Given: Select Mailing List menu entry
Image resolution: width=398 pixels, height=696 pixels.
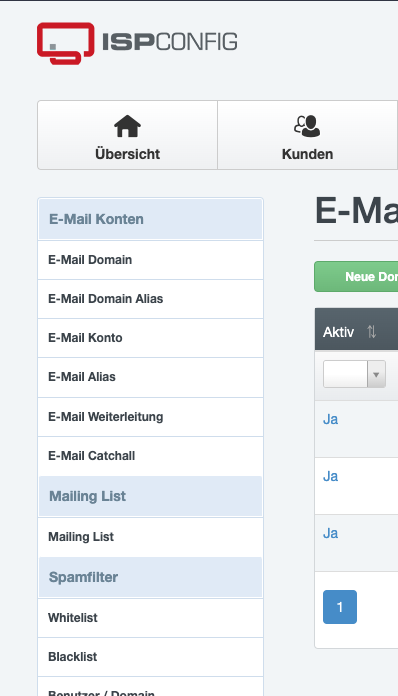Looking at the screenshot, I should (x=150, y=537).
